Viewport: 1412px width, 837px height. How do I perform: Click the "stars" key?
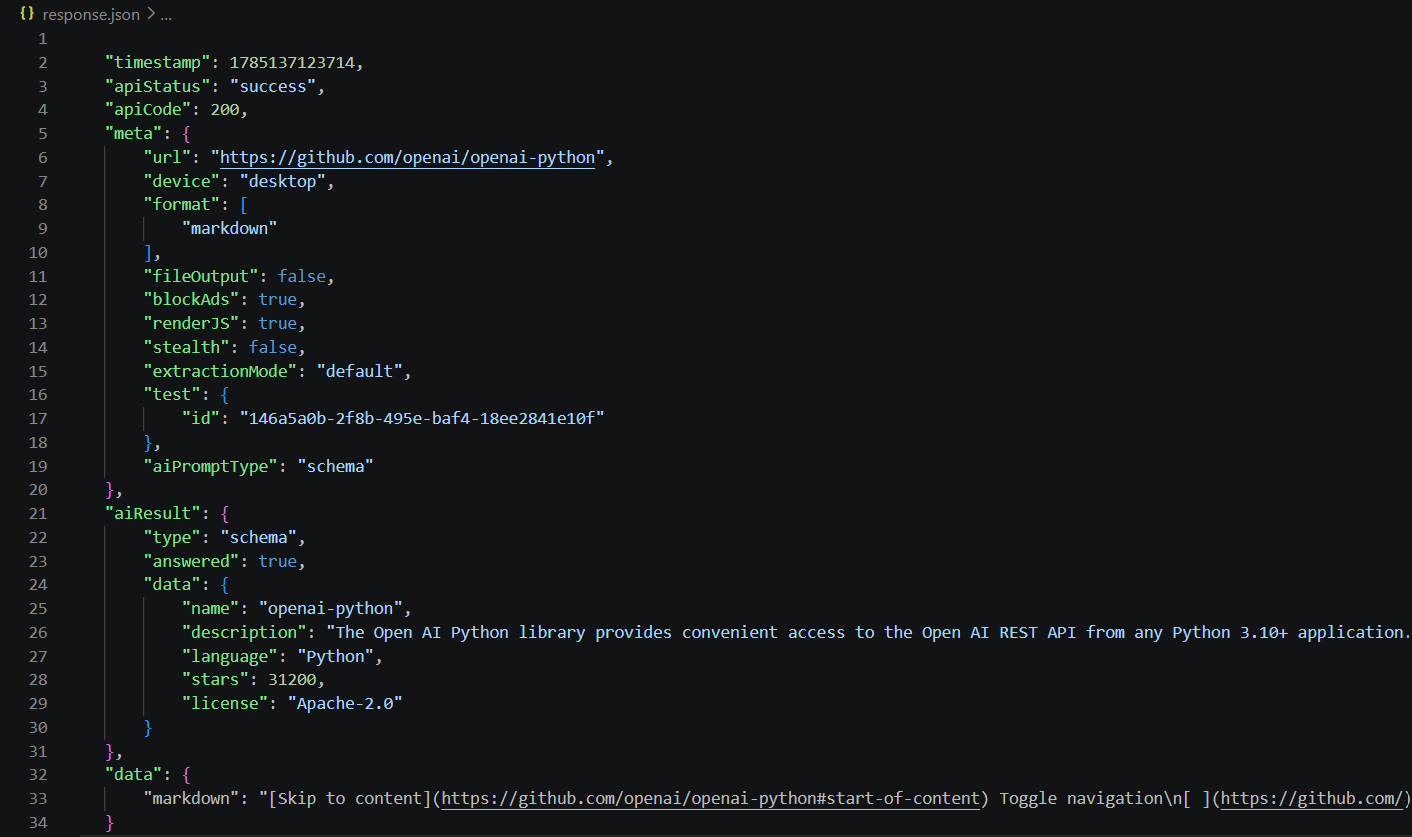click(216, 680)
